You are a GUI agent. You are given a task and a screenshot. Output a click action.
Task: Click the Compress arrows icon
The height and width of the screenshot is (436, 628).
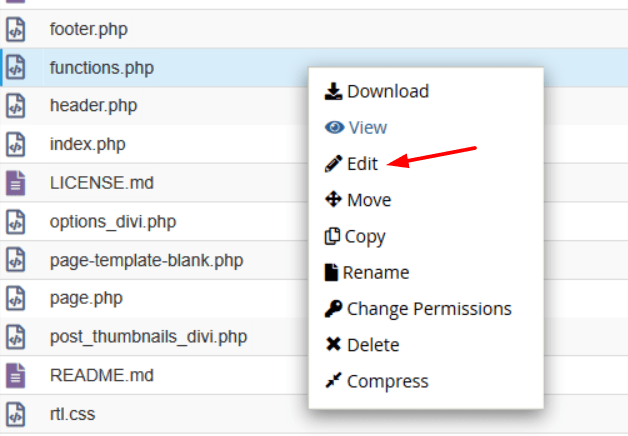click(333, 381)
